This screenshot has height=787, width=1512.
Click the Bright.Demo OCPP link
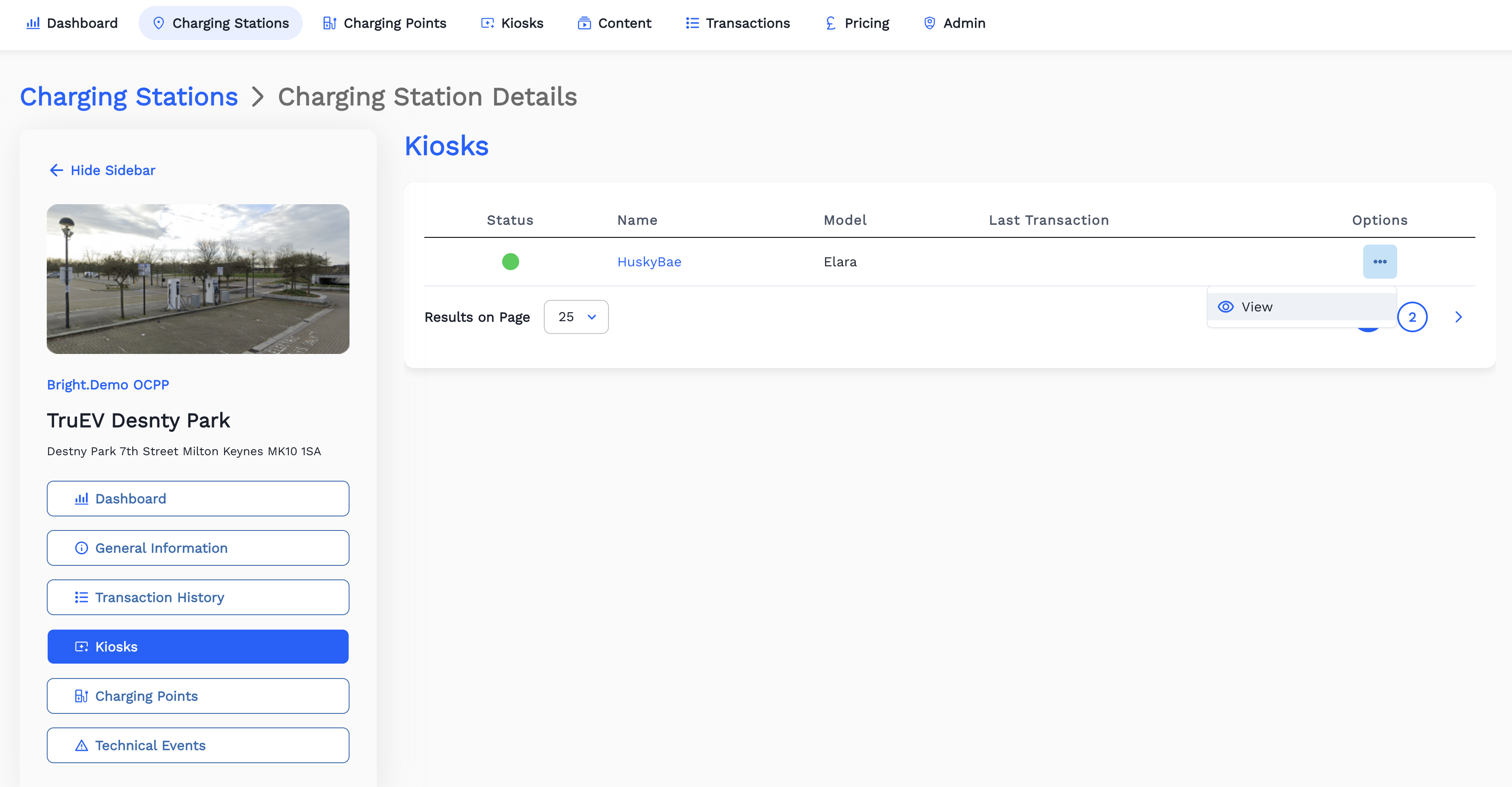point(108,385)
